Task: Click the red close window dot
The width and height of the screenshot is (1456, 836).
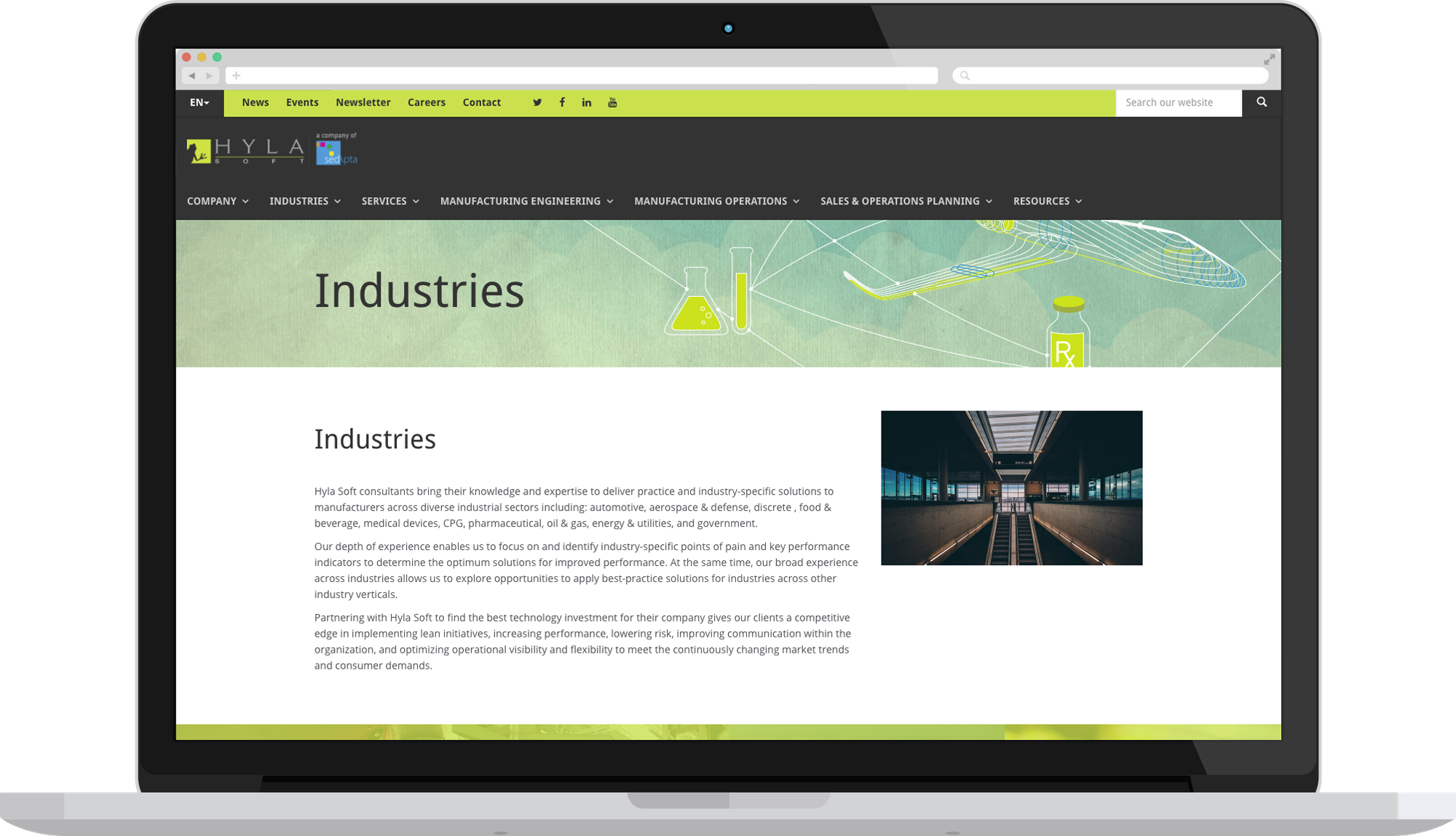Action: tap(186, 57)
